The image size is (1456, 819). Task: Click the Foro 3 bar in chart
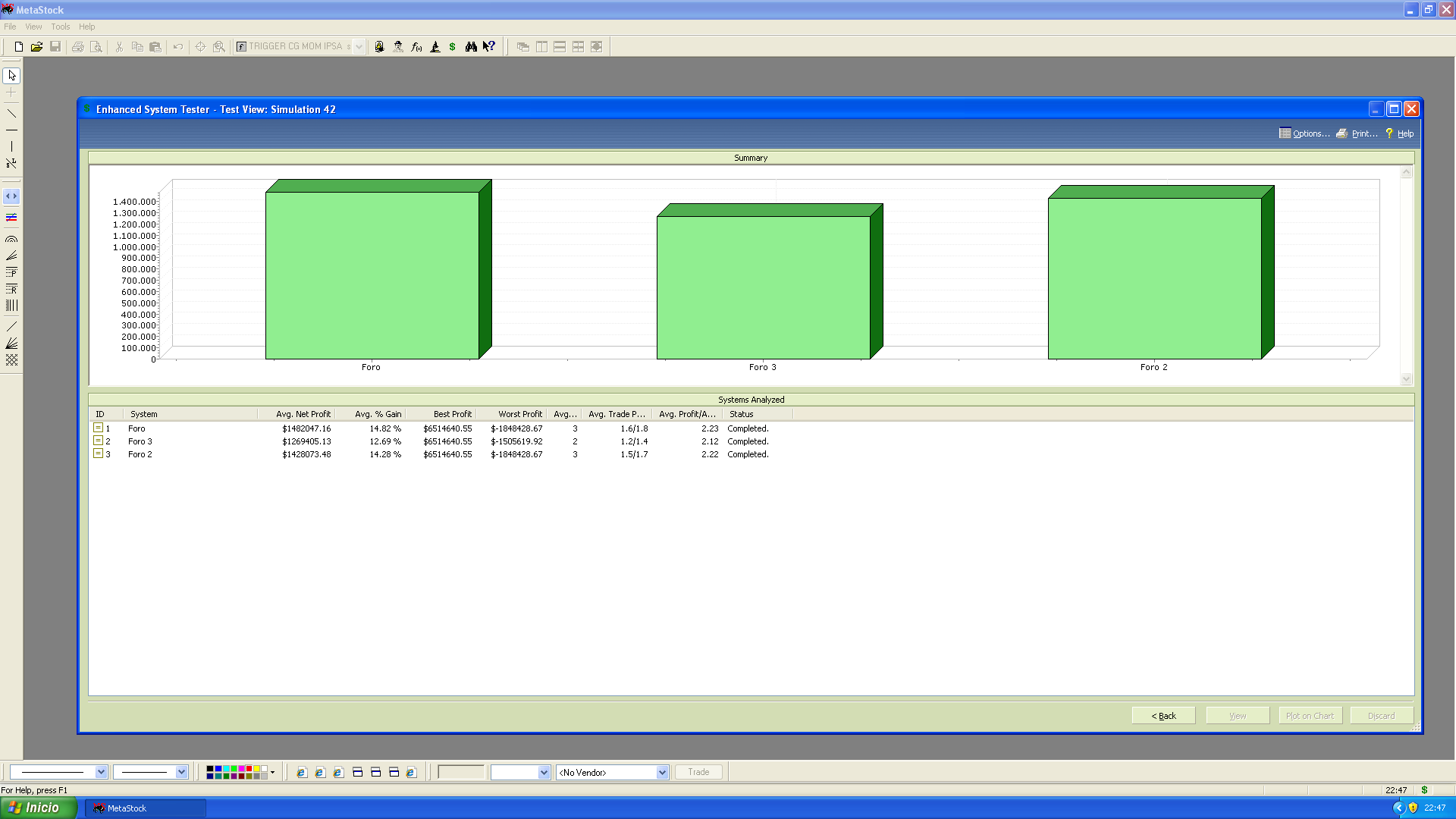pos(764,287)
